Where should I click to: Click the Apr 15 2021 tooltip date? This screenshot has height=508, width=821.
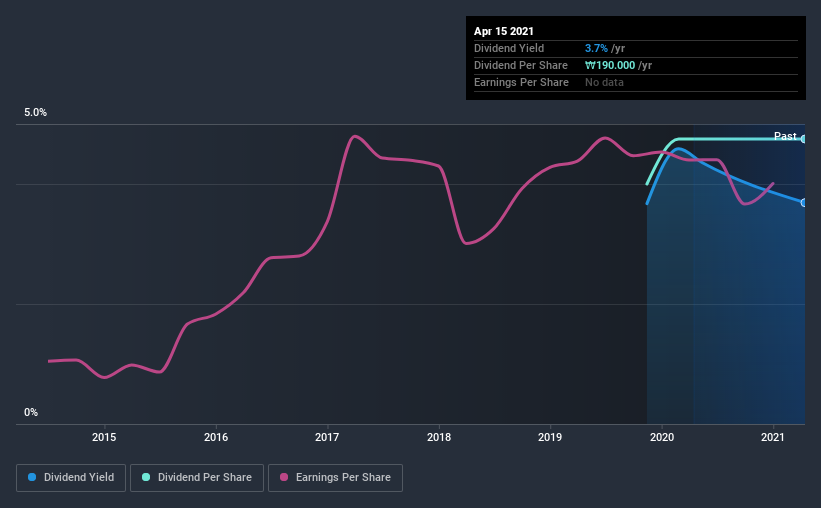tap(504, 31)
